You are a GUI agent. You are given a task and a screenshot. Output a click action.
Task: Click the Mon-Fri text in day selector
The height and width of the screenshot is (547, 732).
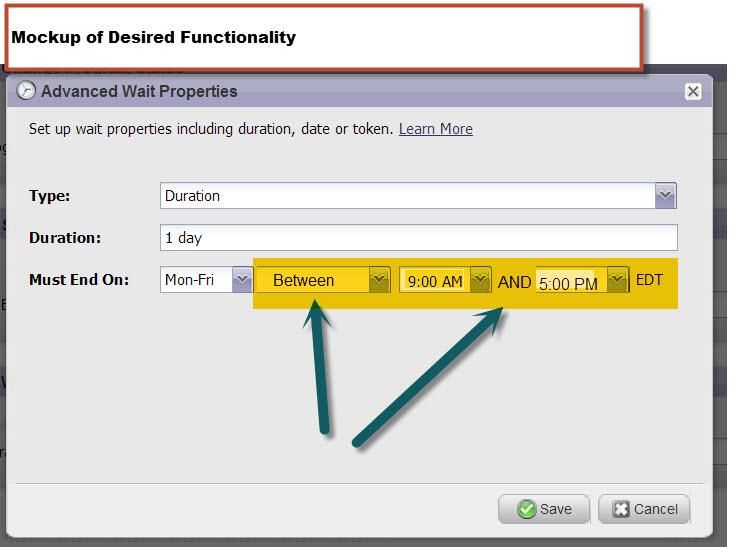coord(190,281)
